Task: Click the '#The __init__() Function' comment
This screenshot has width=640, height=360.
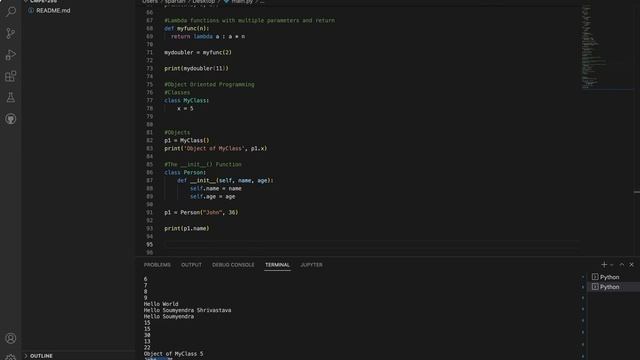Action: pos(203,164)
